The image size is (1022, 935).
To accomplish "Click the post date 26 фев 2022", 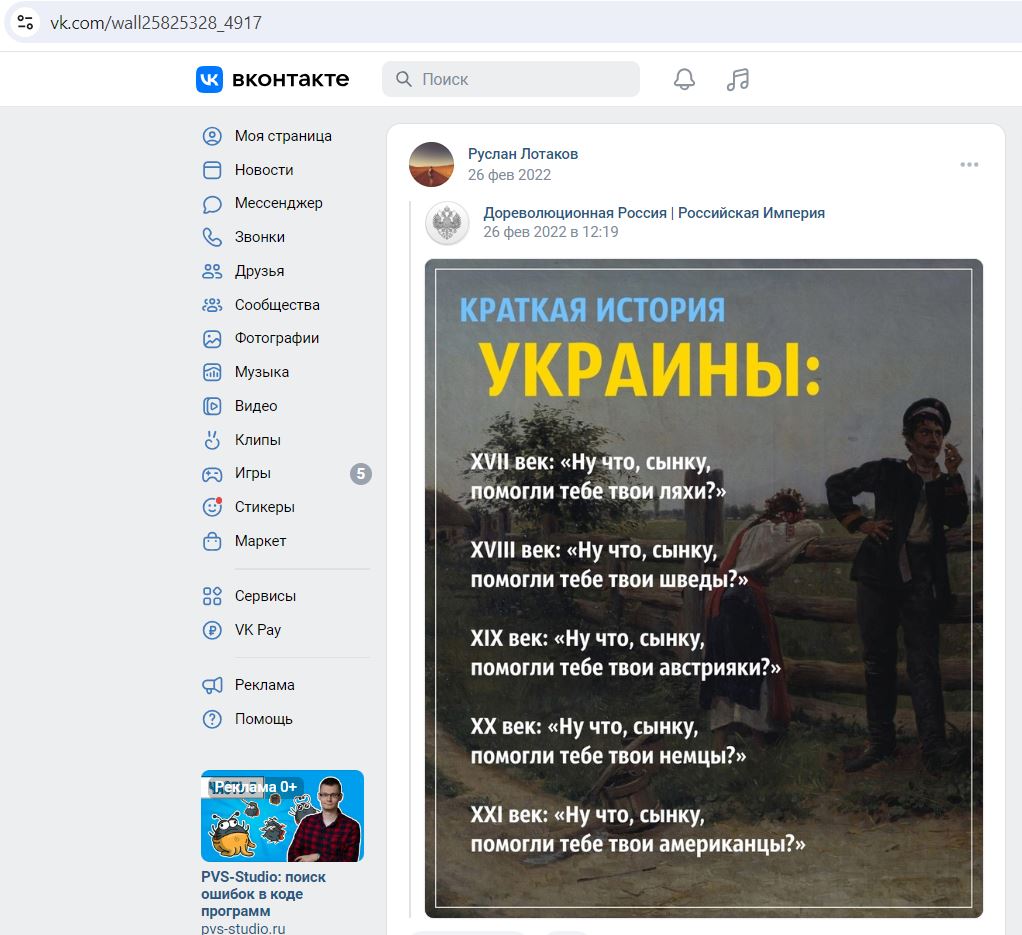I will [509, 175].
